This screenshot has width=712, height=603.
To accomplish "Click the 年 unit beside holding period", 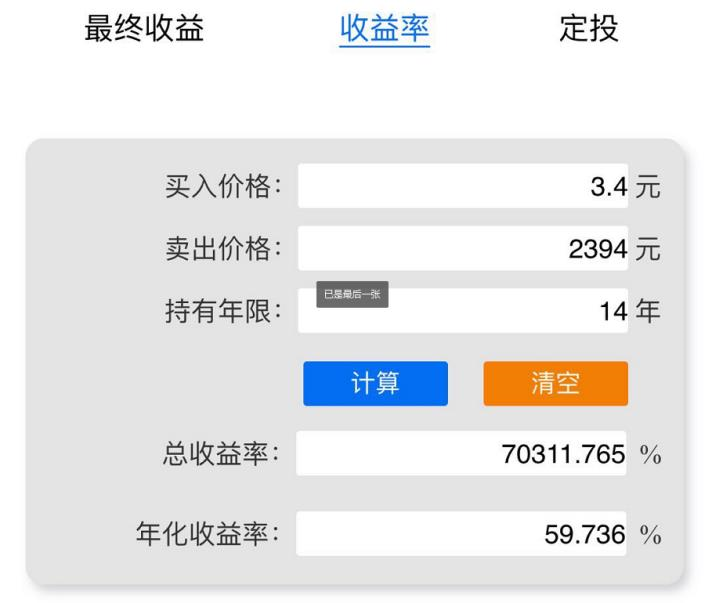I will [x=648, y=311].
